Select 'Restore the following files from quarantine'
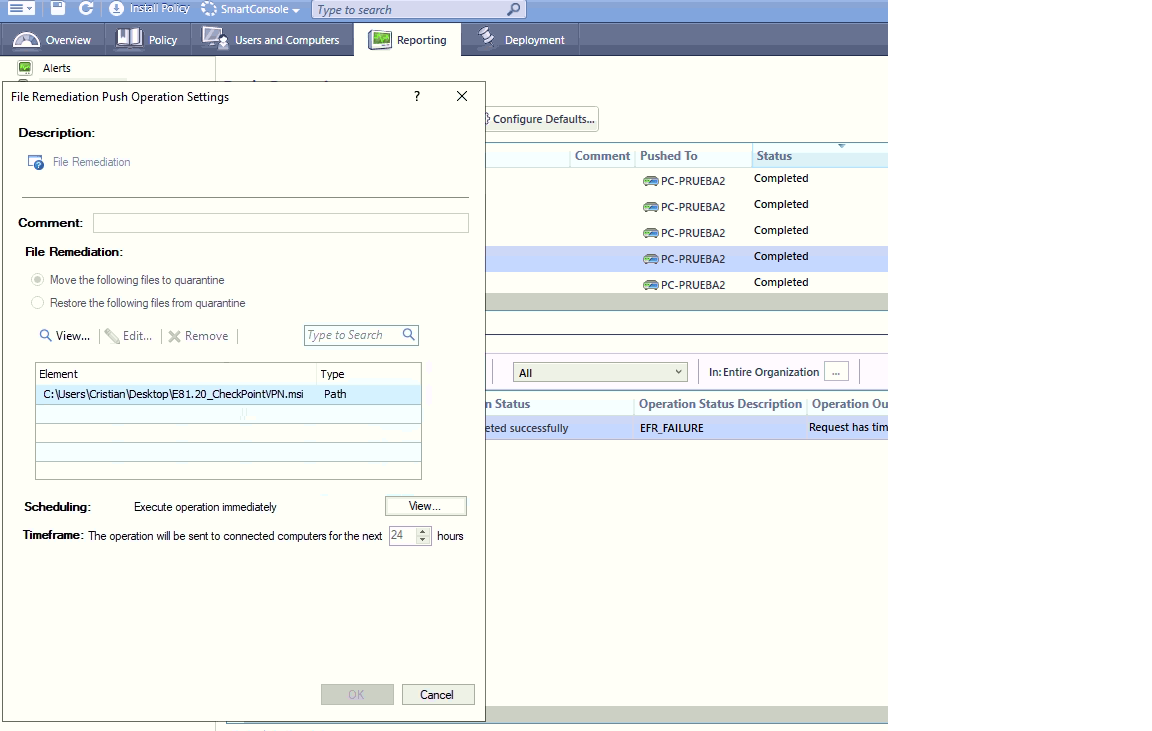1152x731 pixels. coord(37,303)
